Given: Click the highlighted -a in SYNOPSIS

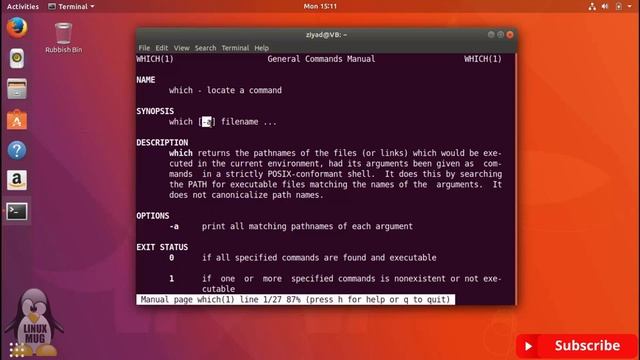Looking at the screenshot, I should pyautogui.click(x=207, y=122).
